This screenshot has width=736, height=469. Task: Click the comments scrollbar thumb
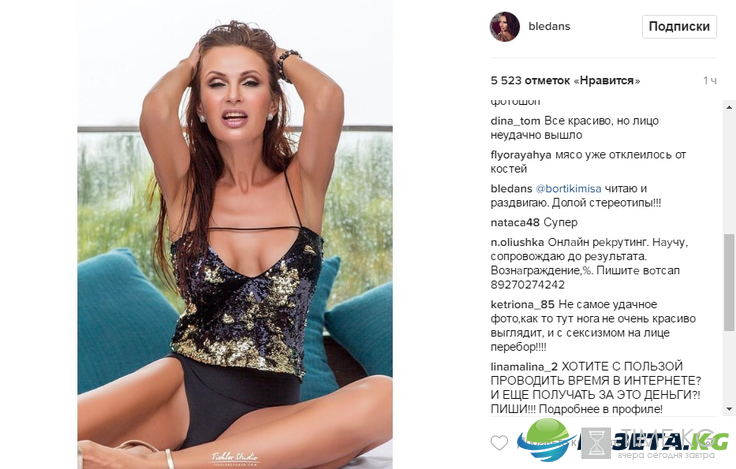pyautogui.click(x=729, y=282)
